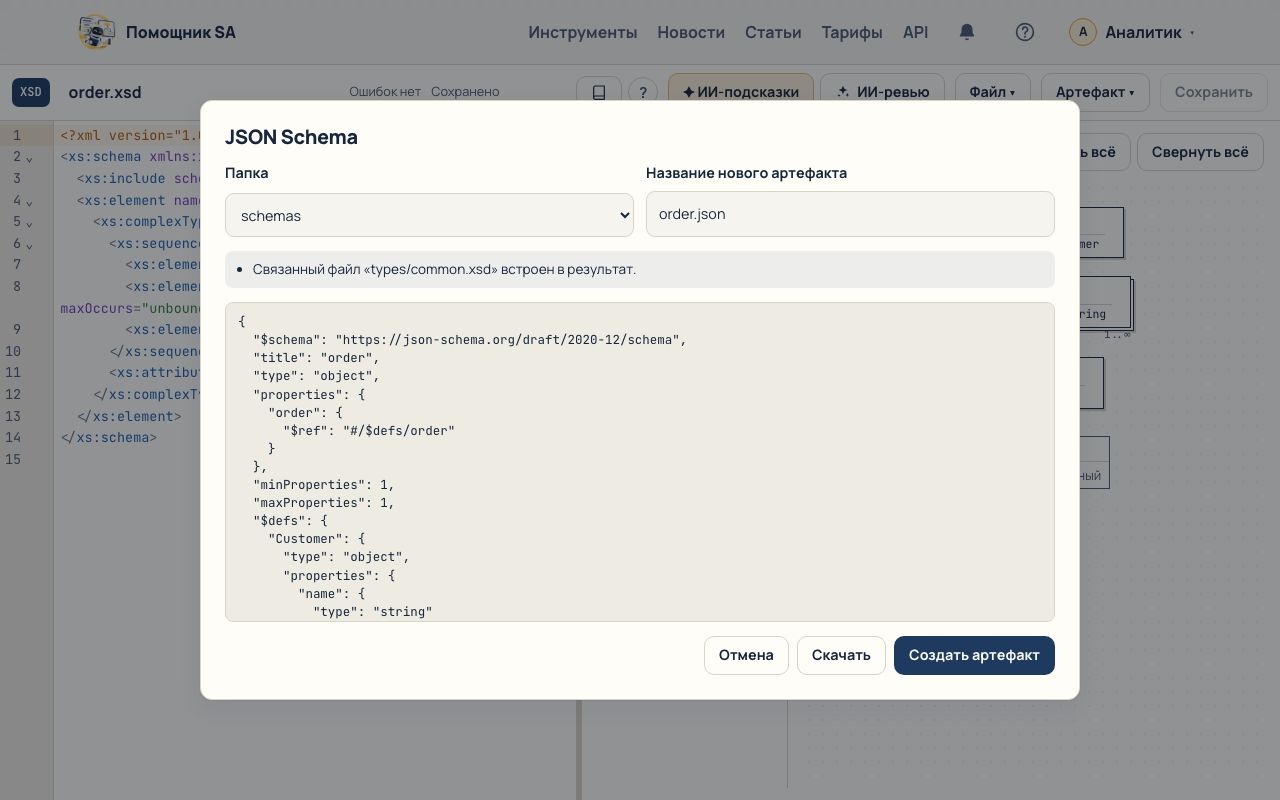This screenshot has width=1280, height=800.
Task: Collapse the code fold at line 6
Action: (x=29, y=245)
